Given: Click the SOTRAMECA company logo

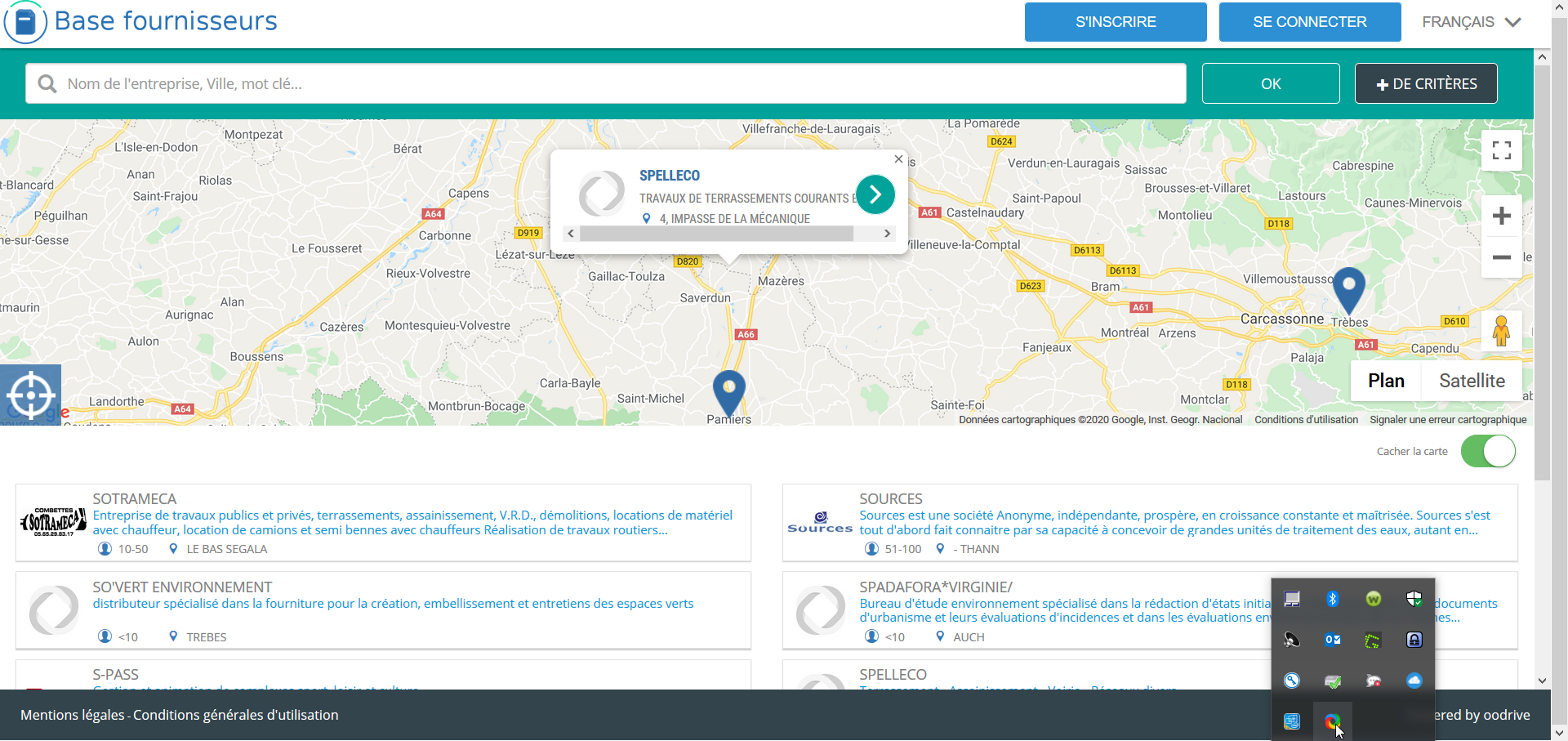Looking at the screenshot, I should [53, 522].
